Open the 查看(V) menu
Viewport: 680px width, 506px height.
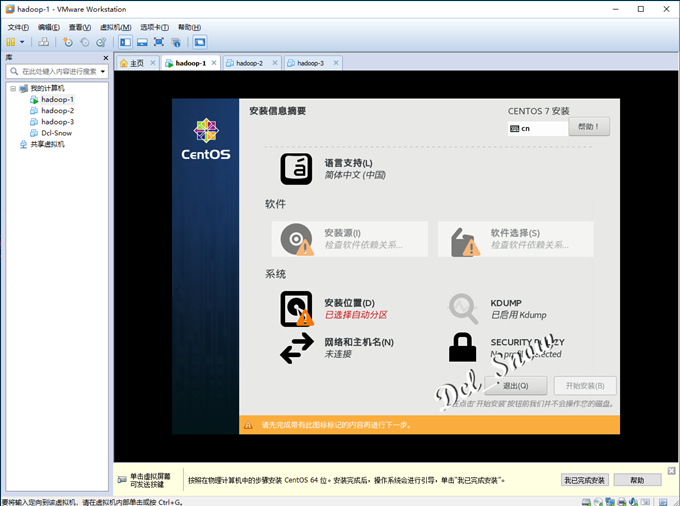(x=80, y=27)
